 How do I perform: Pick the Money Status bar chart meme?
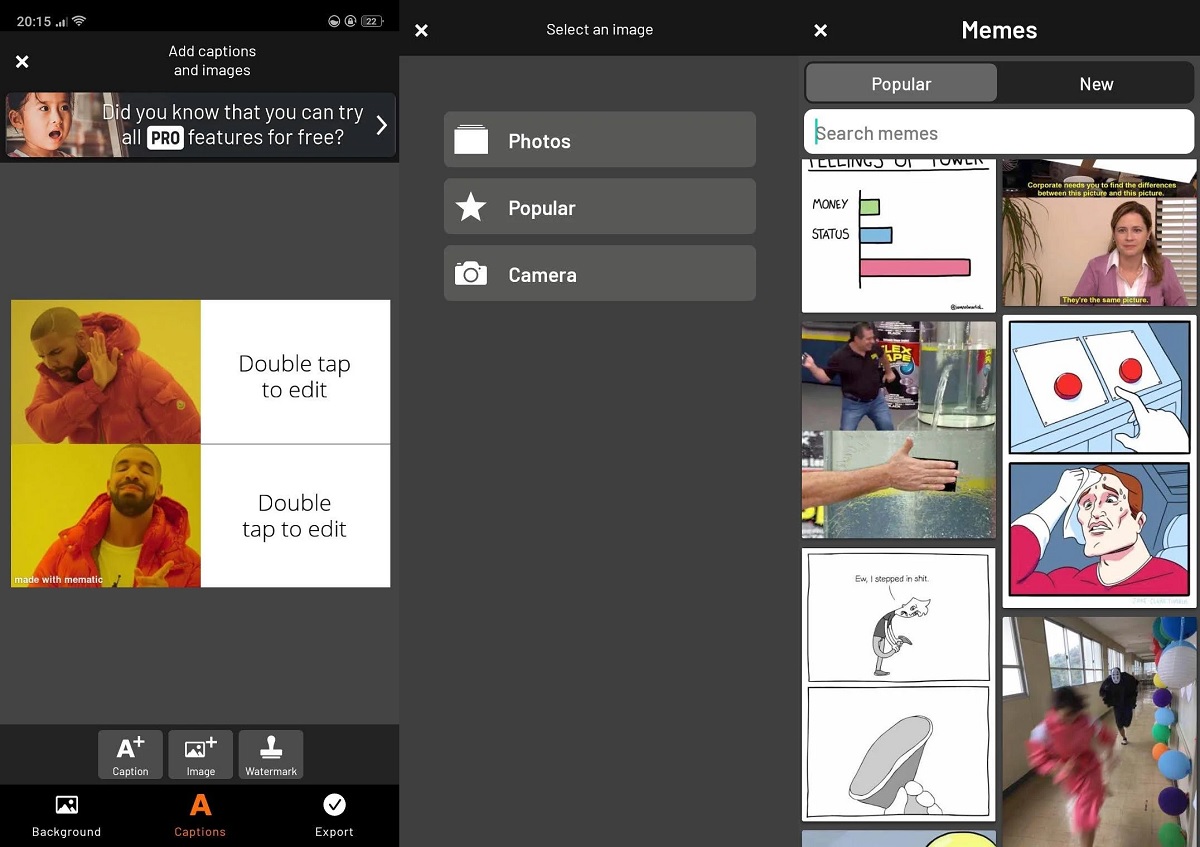click(x=899, y=236)
